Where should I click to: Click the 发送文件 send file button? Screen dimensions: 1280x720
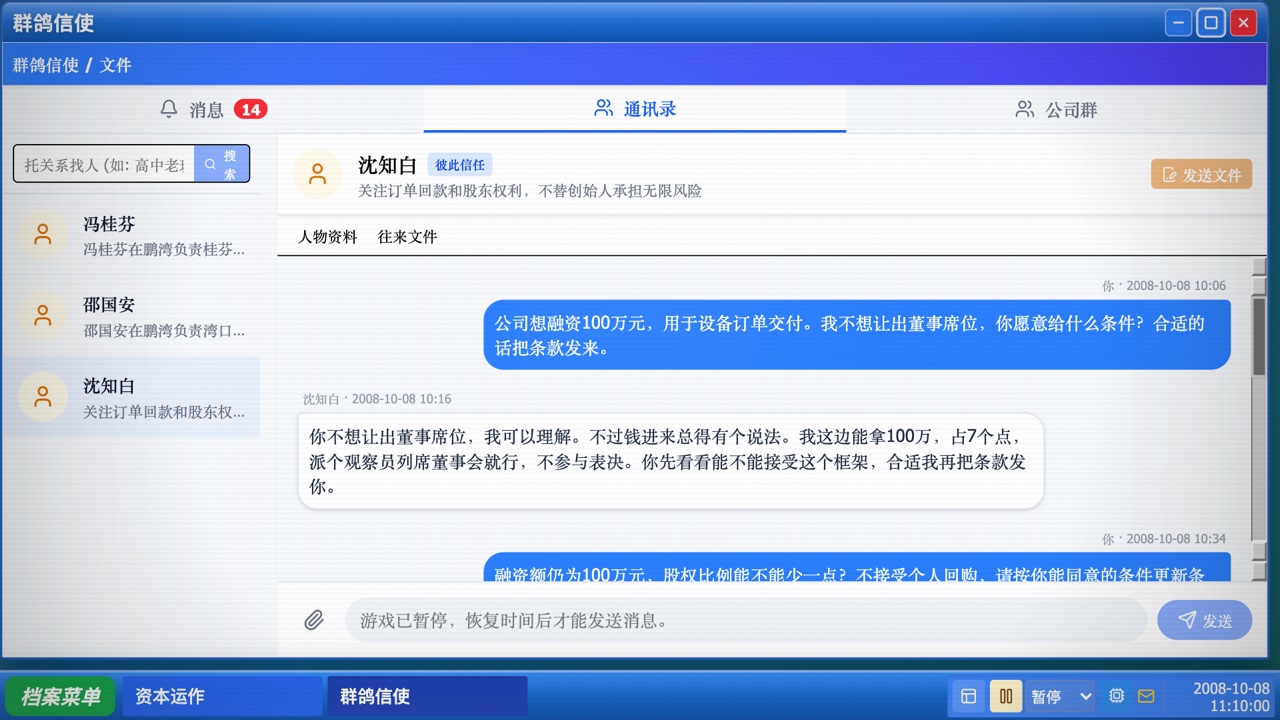[1201, 174]
